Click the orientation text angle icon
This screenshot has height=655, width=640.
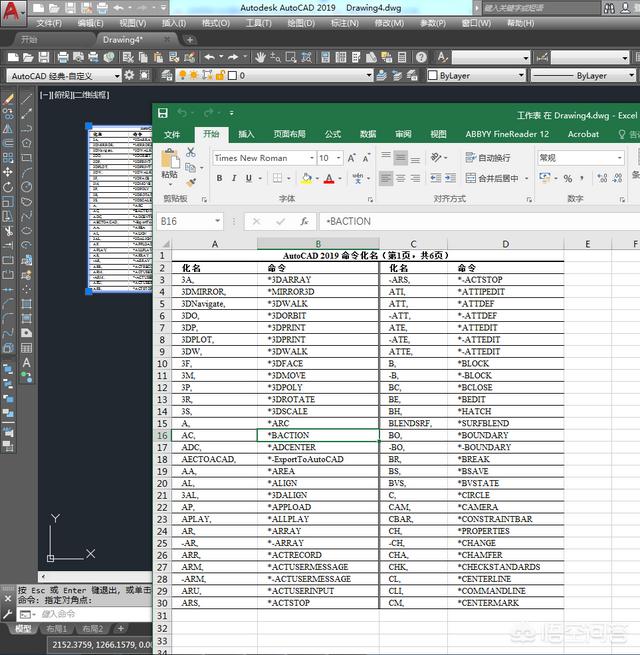tap(436, 157)
